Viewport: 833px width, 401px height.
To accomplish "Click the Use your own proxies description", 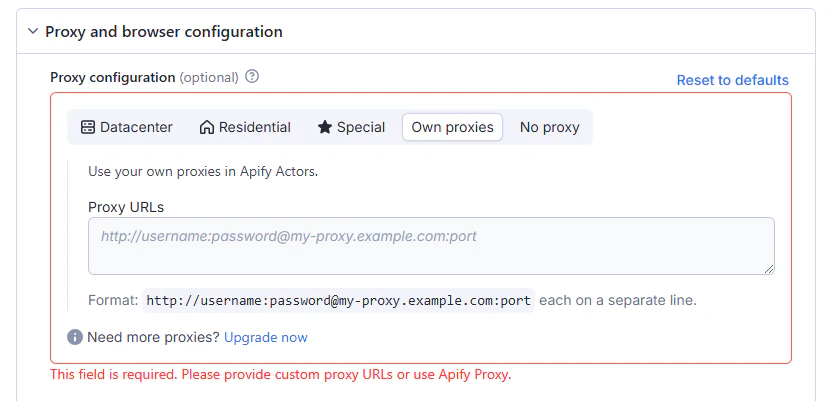I will (x=203, y=171).
